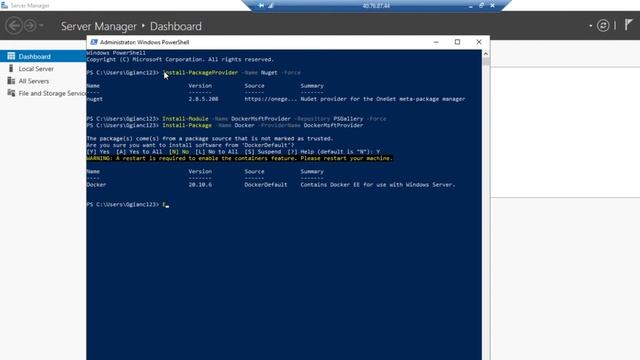Click the PowerShell vertical scrollbar thumb
640x360 pixels.
(x=486, y=61)
